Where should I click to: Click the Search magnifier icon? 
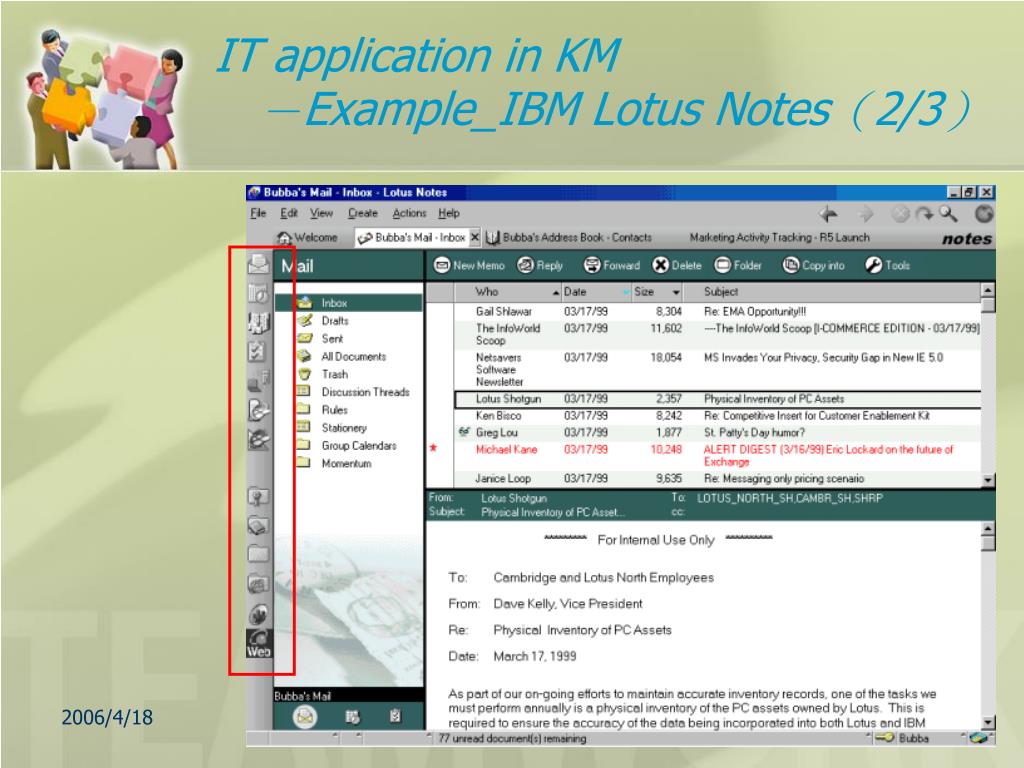(x=948, y=214)
